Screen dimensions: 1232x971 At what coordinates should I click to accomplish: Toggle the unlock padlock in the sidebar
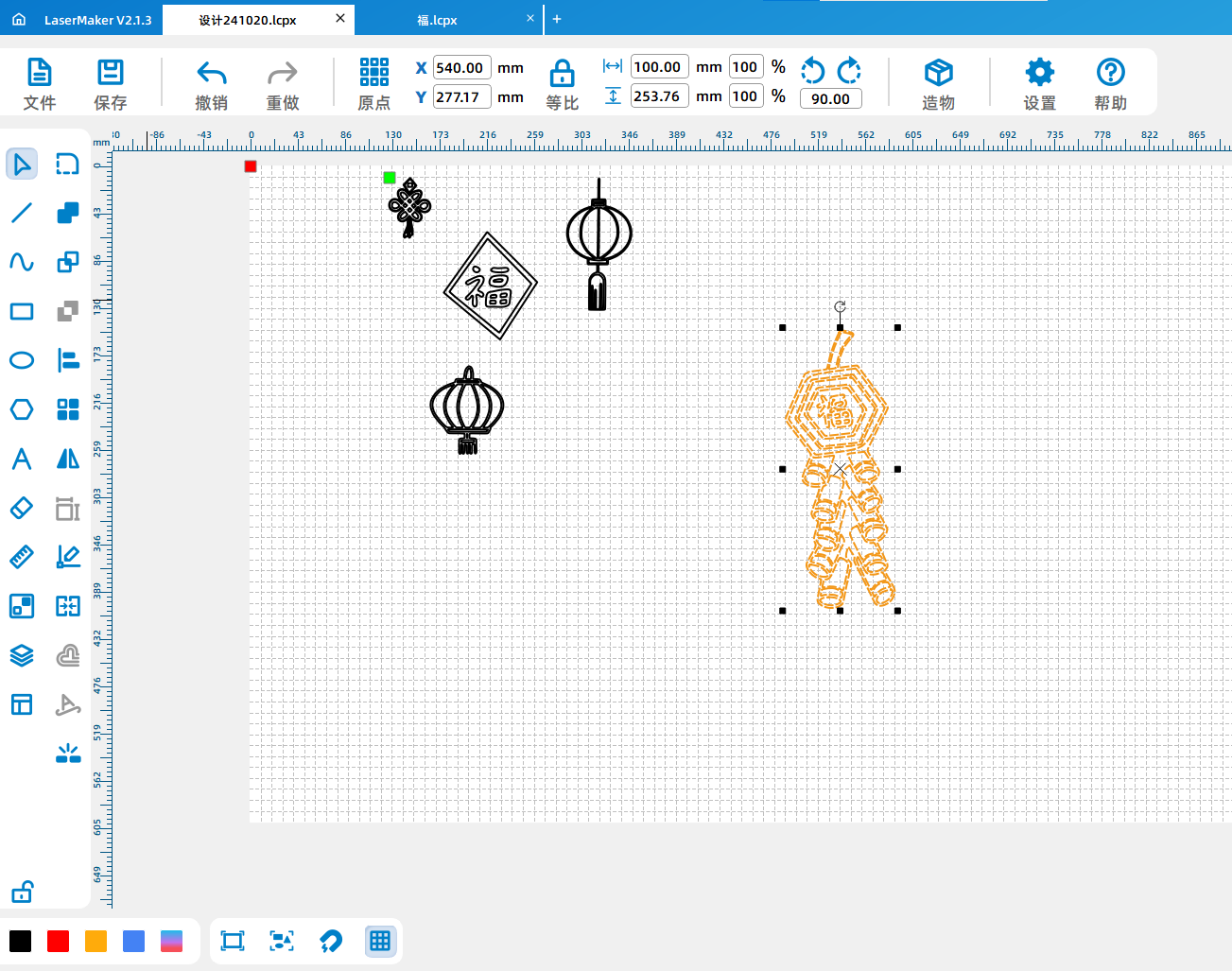[x=22, y=892]
